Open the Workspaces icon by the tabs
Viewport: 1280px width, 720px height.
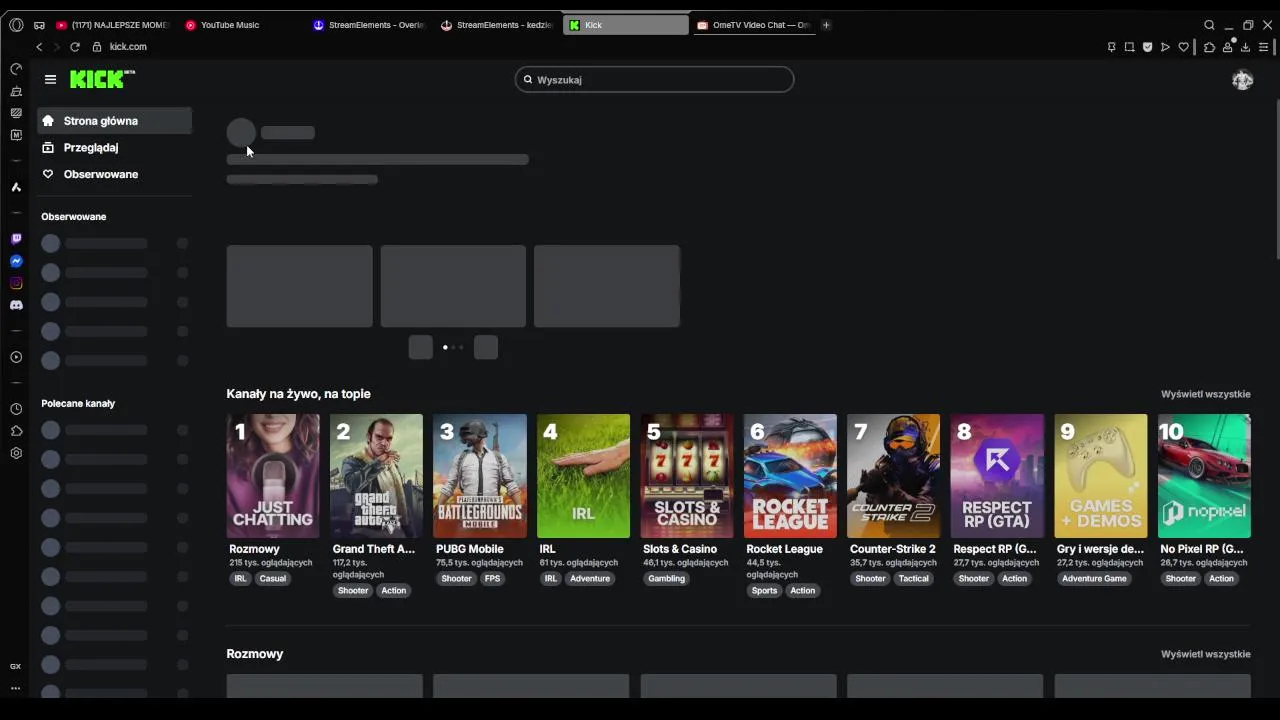(39, 25)
